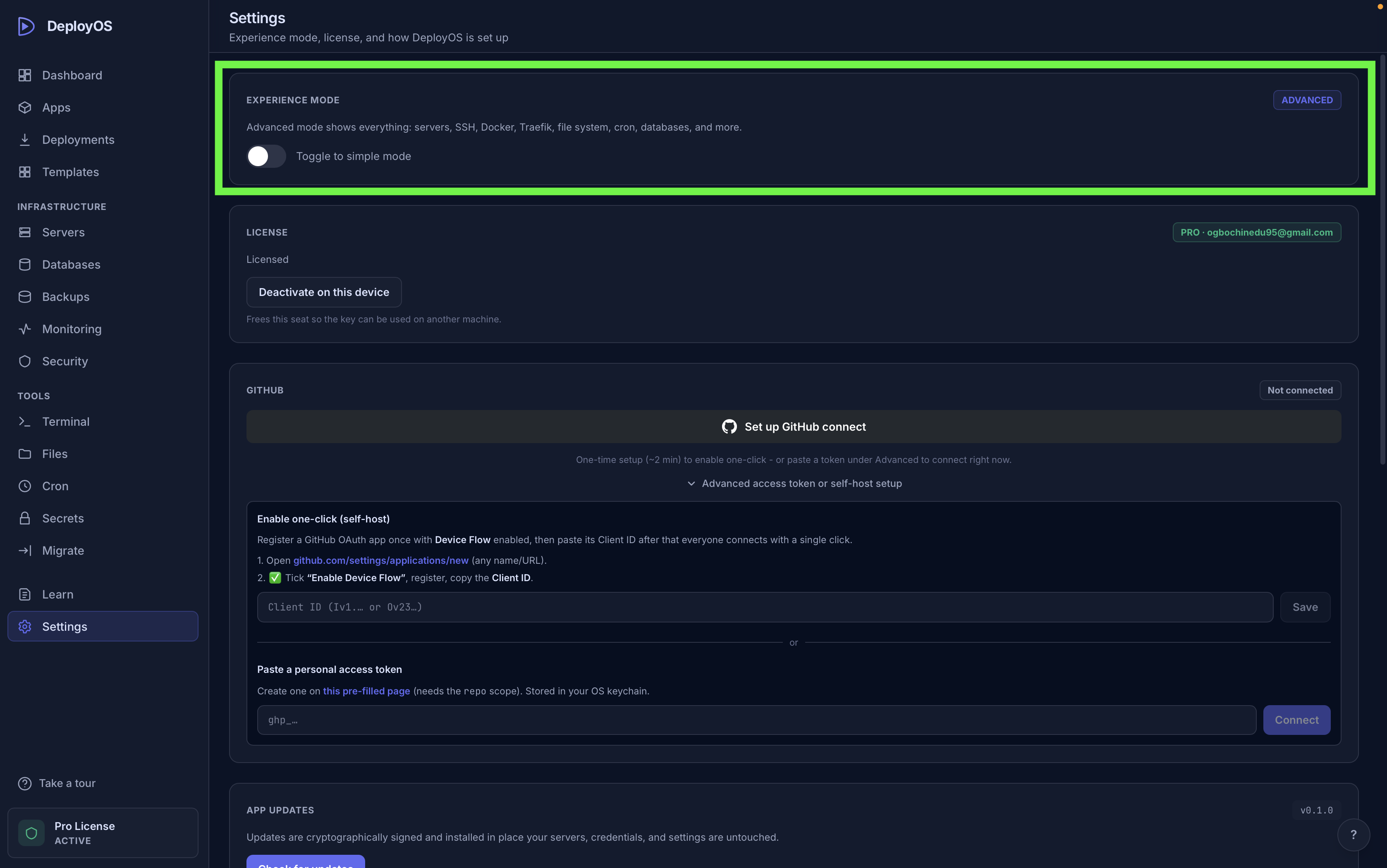Open Deployments page

[103, 140]
